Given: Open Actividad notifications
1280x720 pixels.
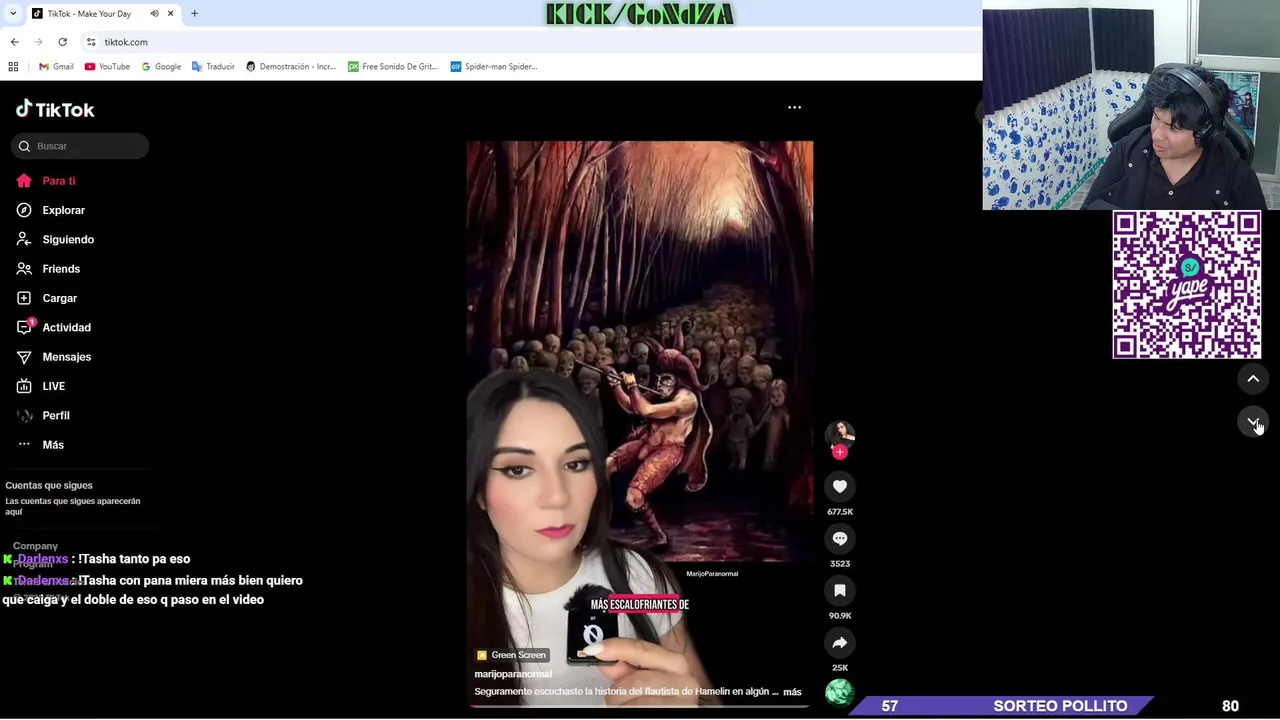Looking at the screenshot, I should tap(66, 327).
